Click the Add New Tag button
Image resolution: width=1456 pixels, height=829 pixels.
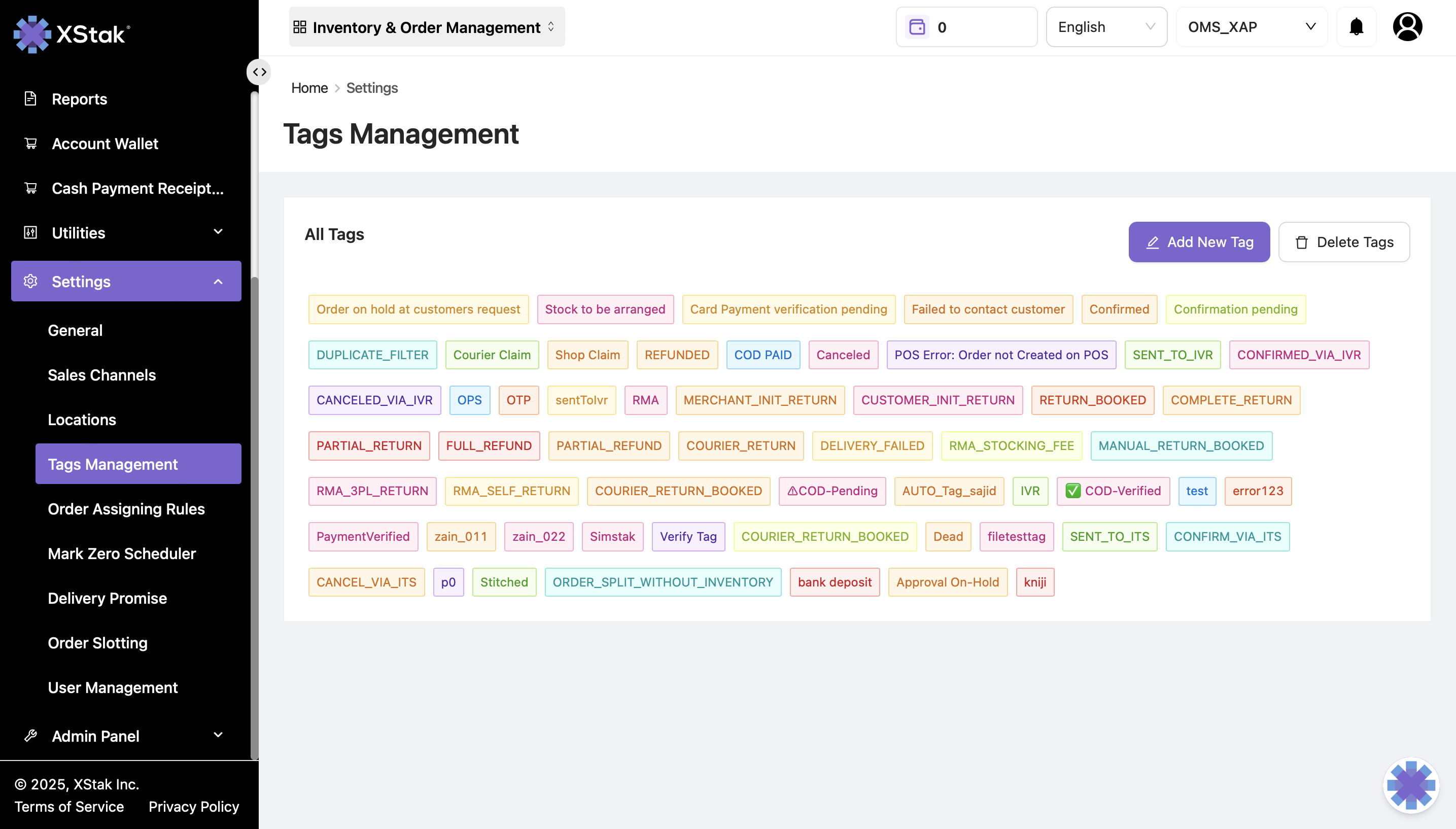pyautogui.click(x=1199, y=242)
